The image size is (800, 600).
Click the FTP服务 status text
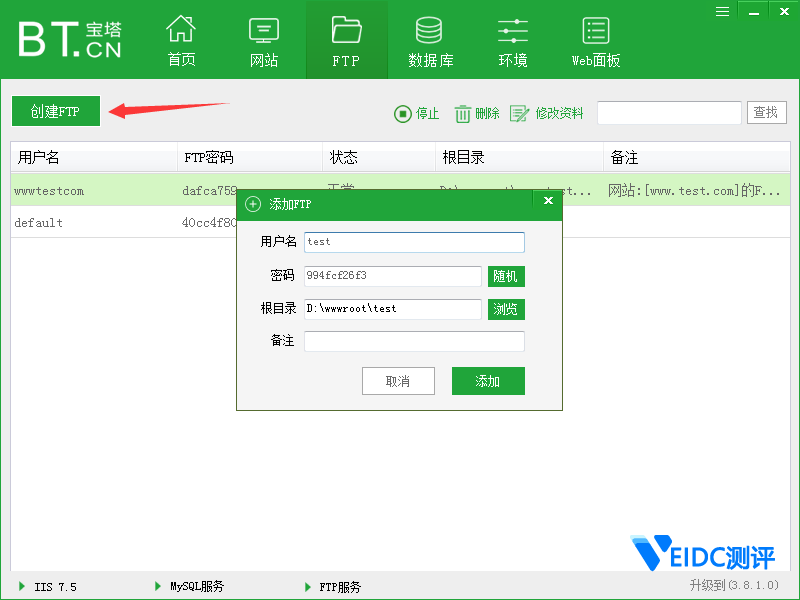340,587
